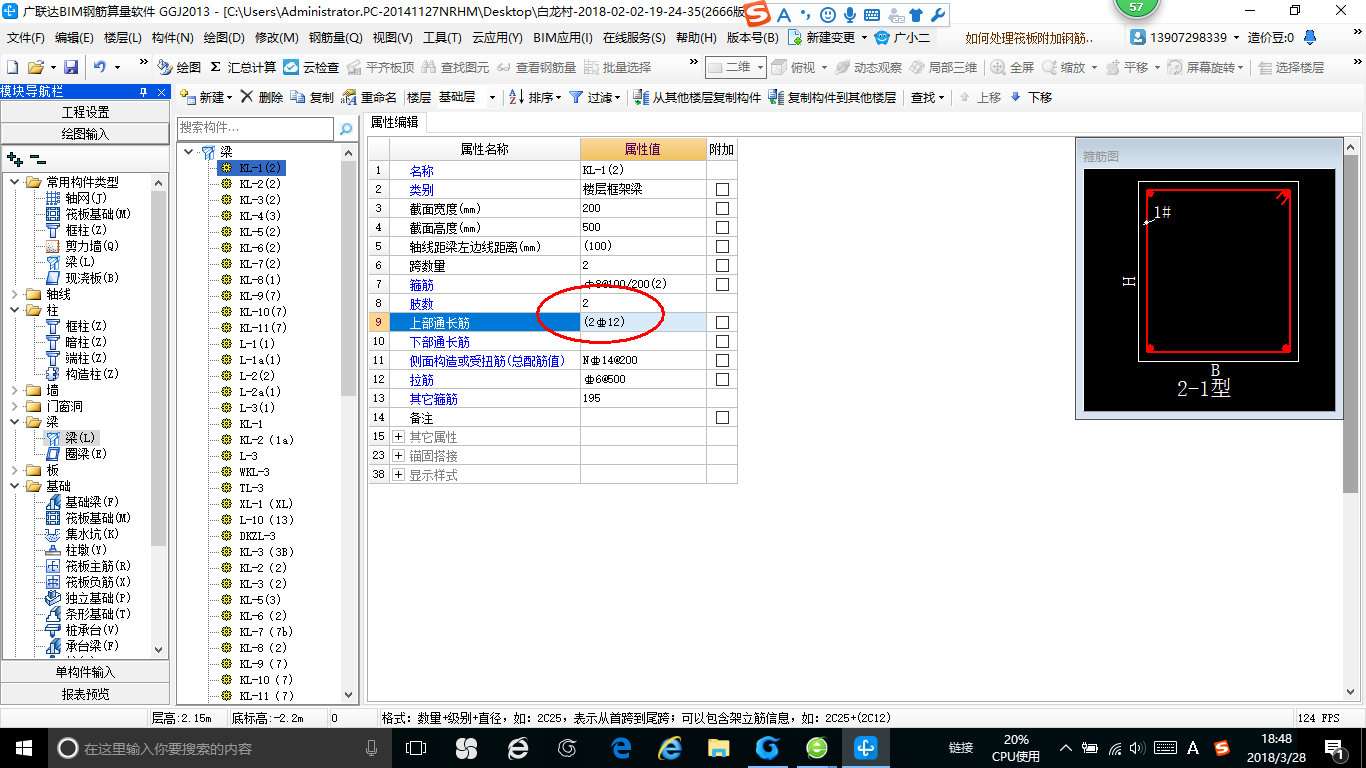
Task: Click the new file icon
Action: [12, 67]
